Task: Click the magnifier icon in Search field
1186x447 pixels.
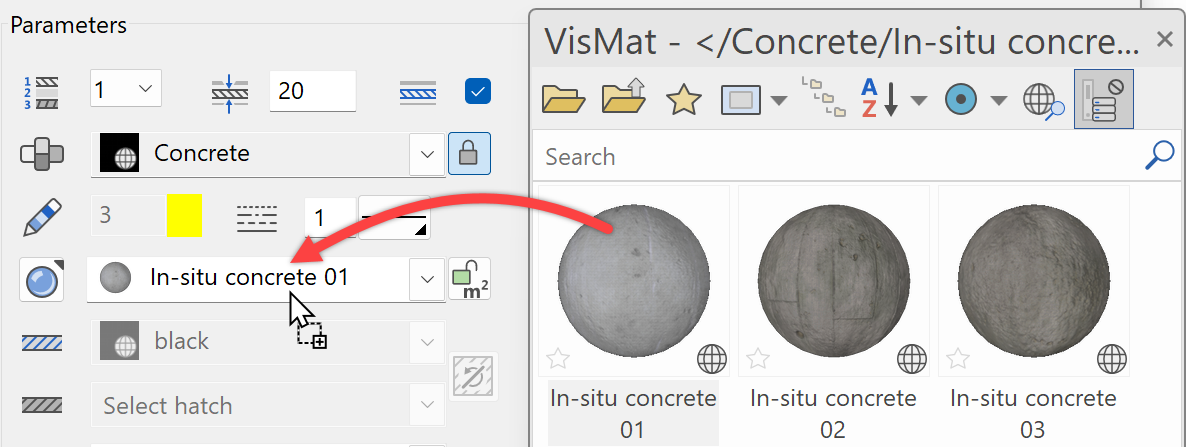Action: 1158,156
